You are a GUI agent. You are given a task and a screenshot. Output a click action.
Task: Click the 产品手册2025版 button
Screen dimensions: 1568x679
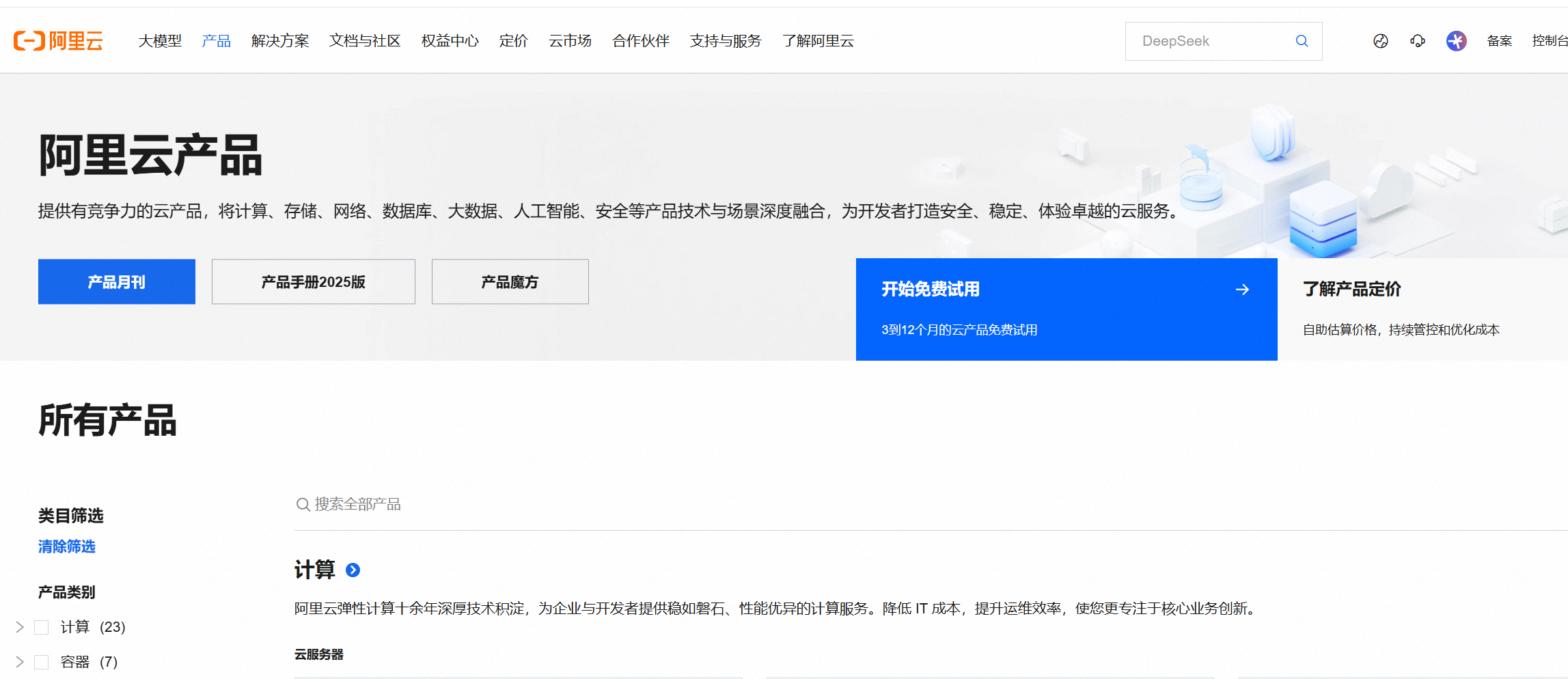(313, 281)
